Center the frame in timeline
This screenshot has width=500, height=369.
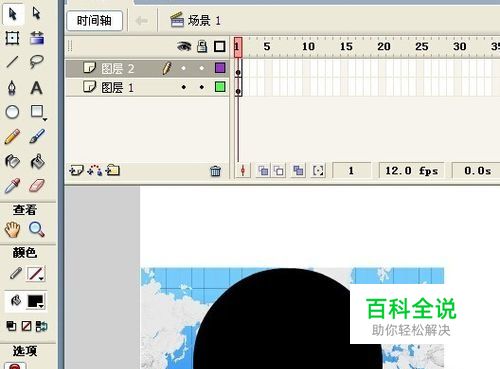tap(243, 171)
